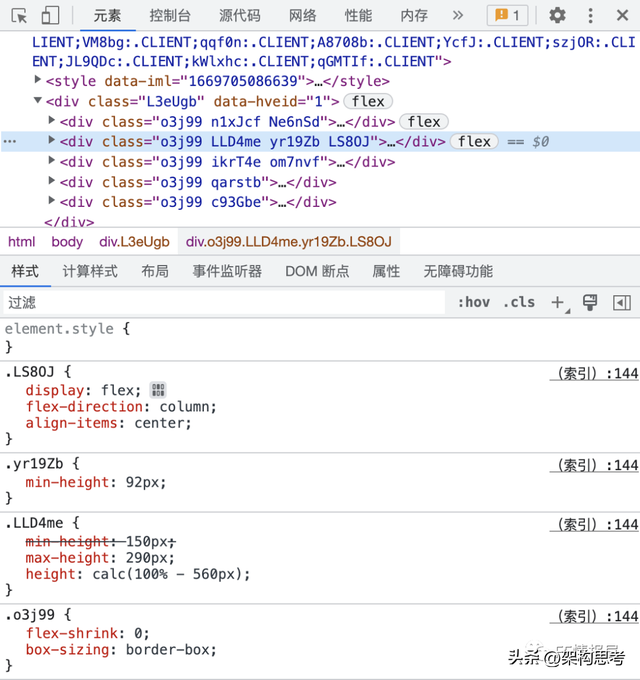
Task: Open the 属性 subtab
Action: pos(386,271)
